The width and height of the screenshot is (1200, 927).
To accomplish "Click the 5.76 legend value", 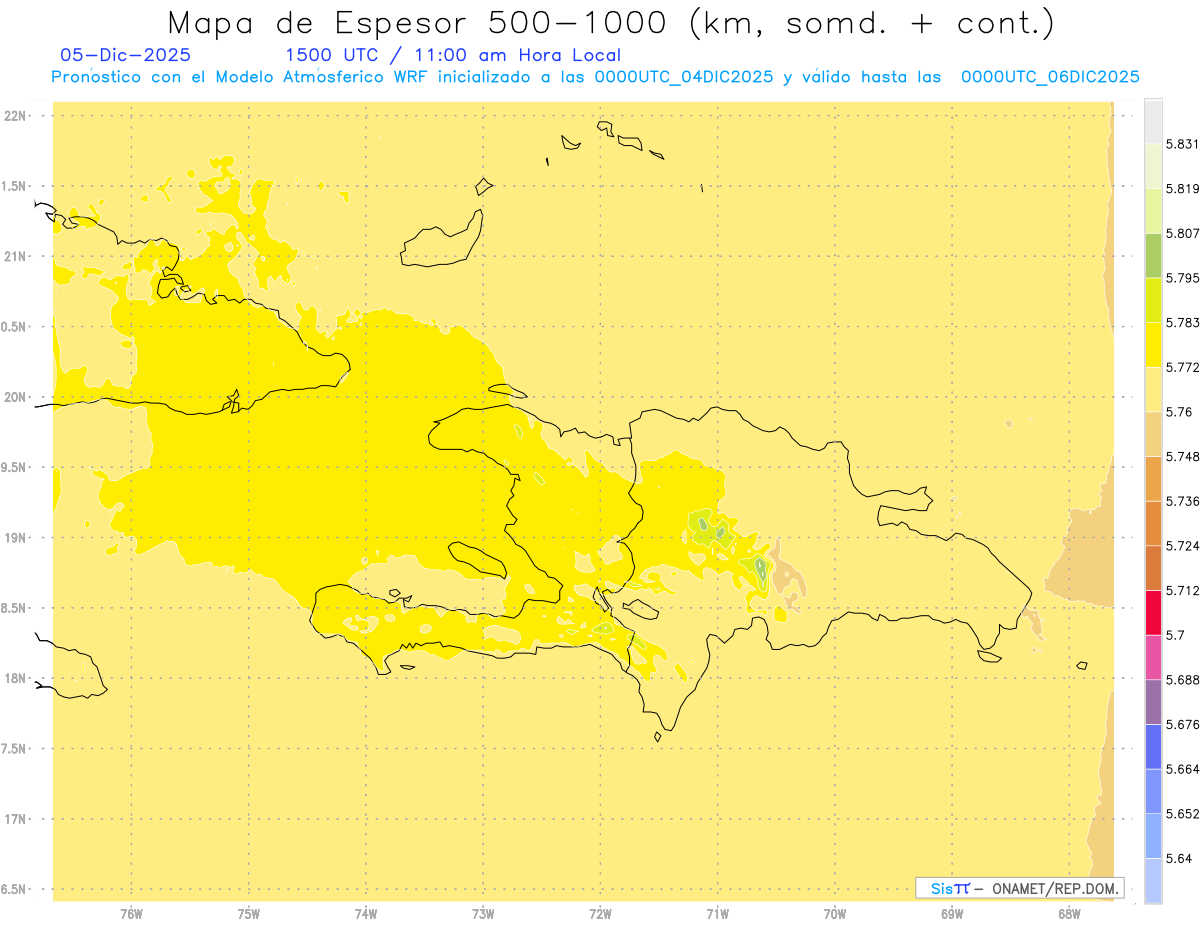I will 1179,412.
